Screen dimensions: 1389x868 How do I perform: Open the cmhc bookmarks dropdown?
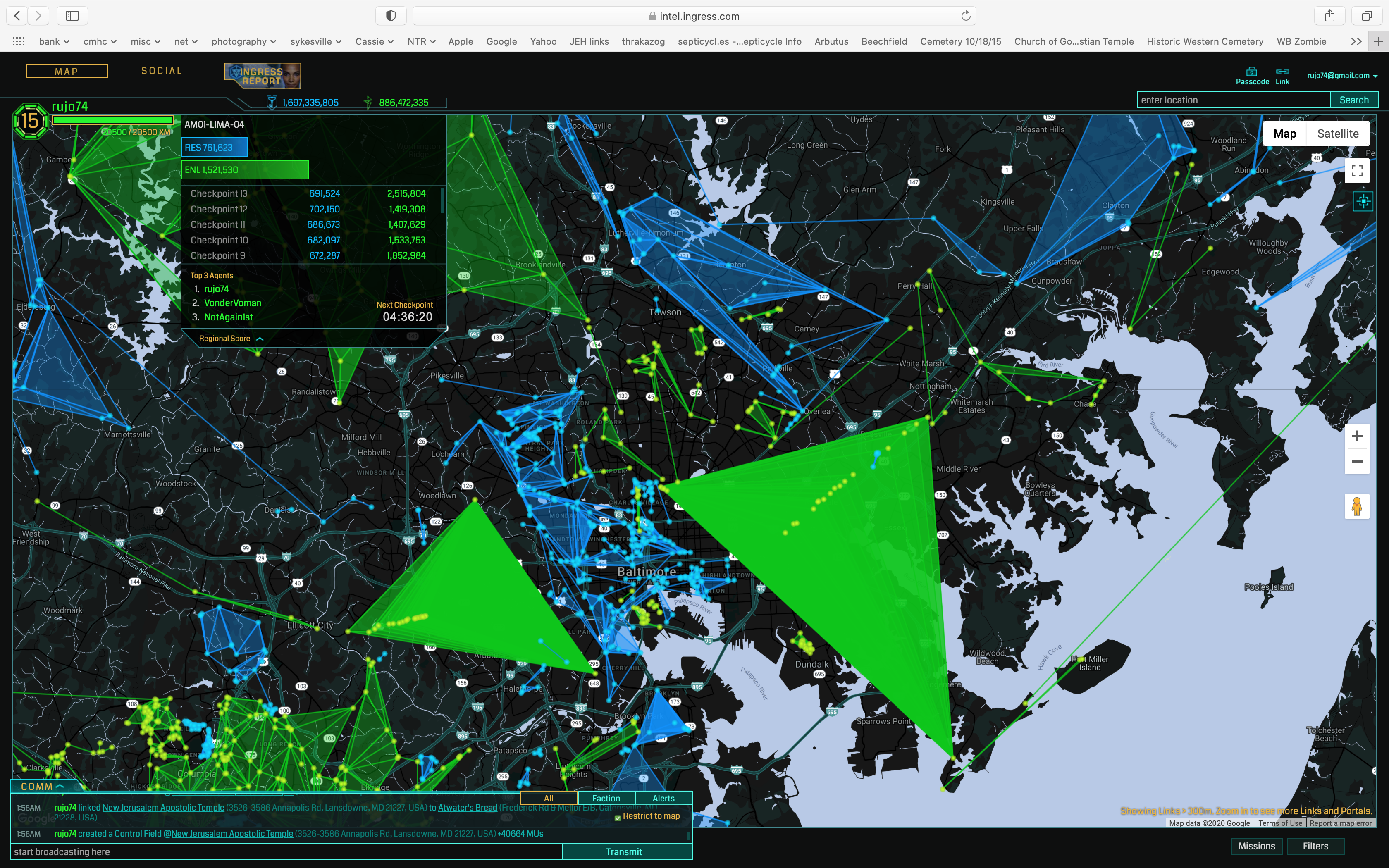pyautogui.click(x=100, y=41)
